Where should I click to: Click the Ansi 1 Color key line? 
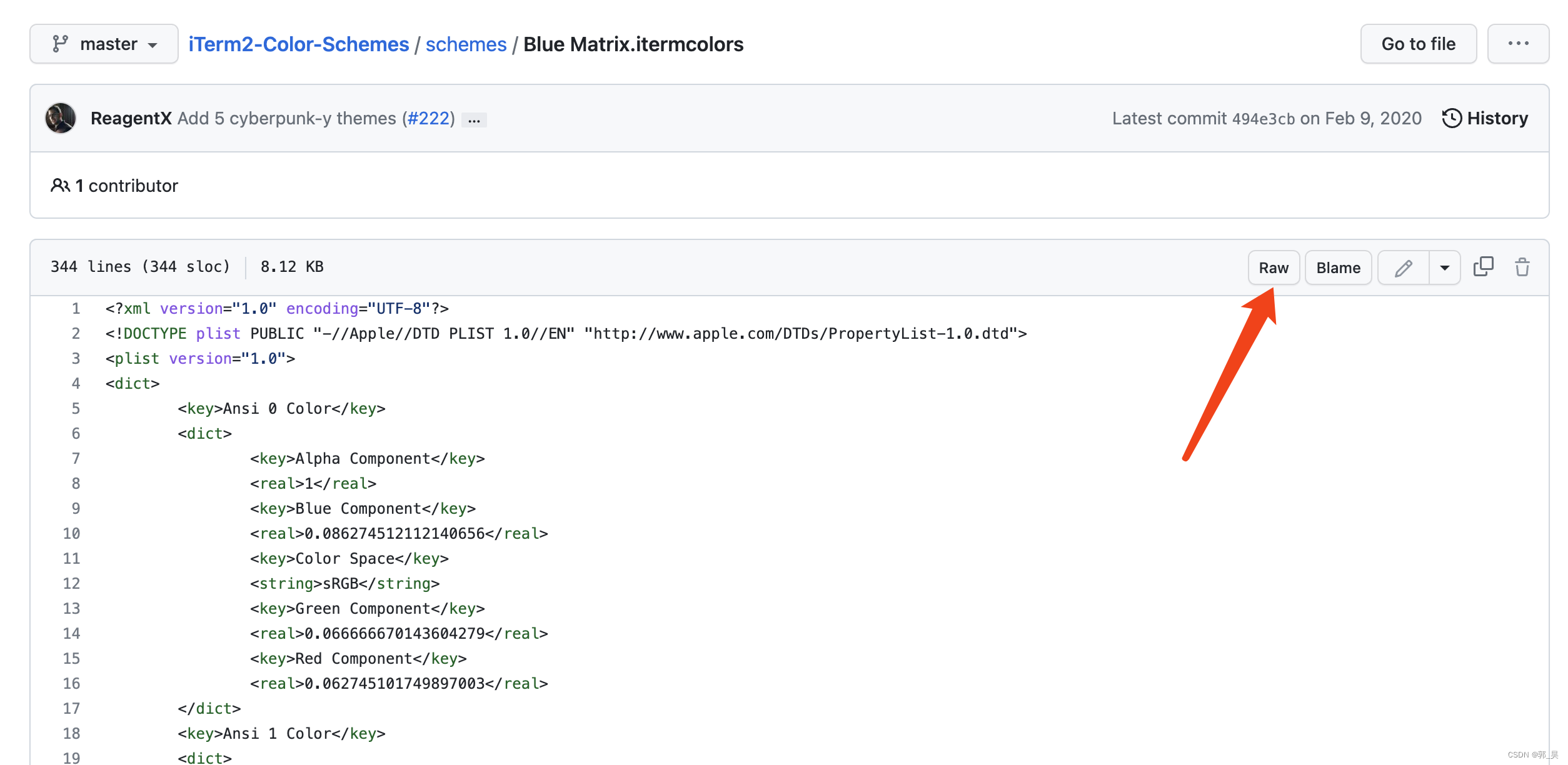[281, 733]
